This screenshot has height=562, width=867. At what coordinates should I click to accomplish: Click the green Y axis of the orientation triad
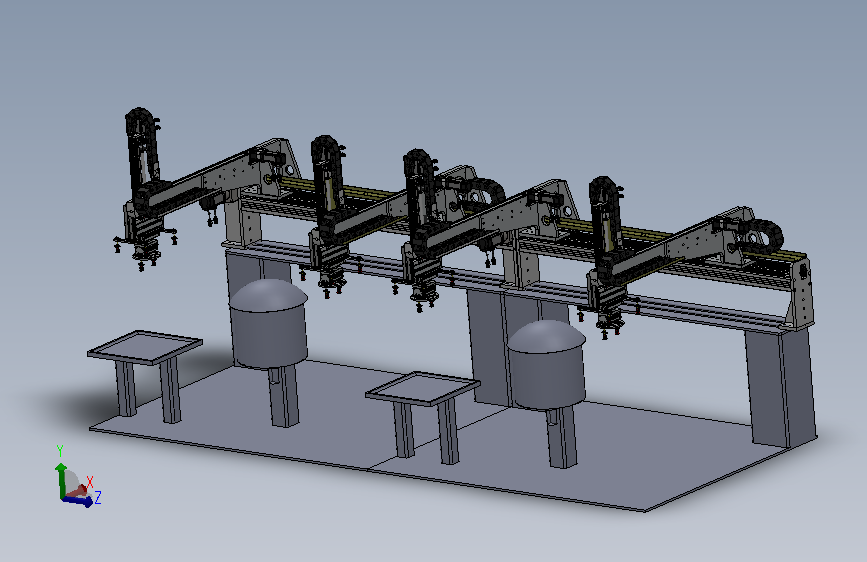point(60,479)
